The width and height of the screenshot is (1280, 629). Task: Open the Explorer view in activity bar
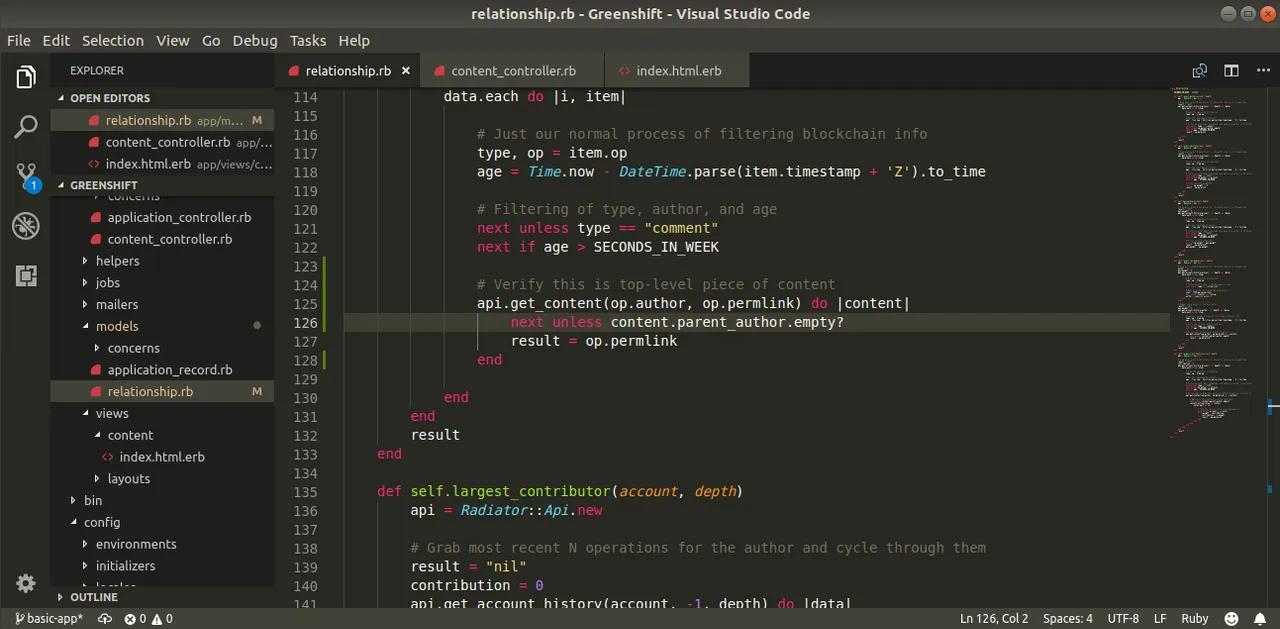pos(26,77)
